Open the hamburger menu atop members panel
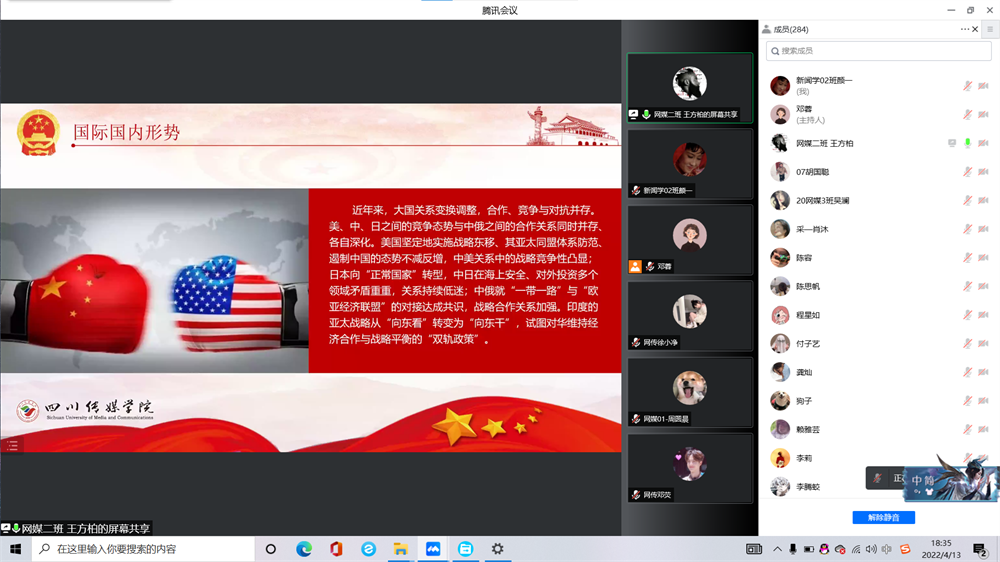 click(x=990, y=29)
